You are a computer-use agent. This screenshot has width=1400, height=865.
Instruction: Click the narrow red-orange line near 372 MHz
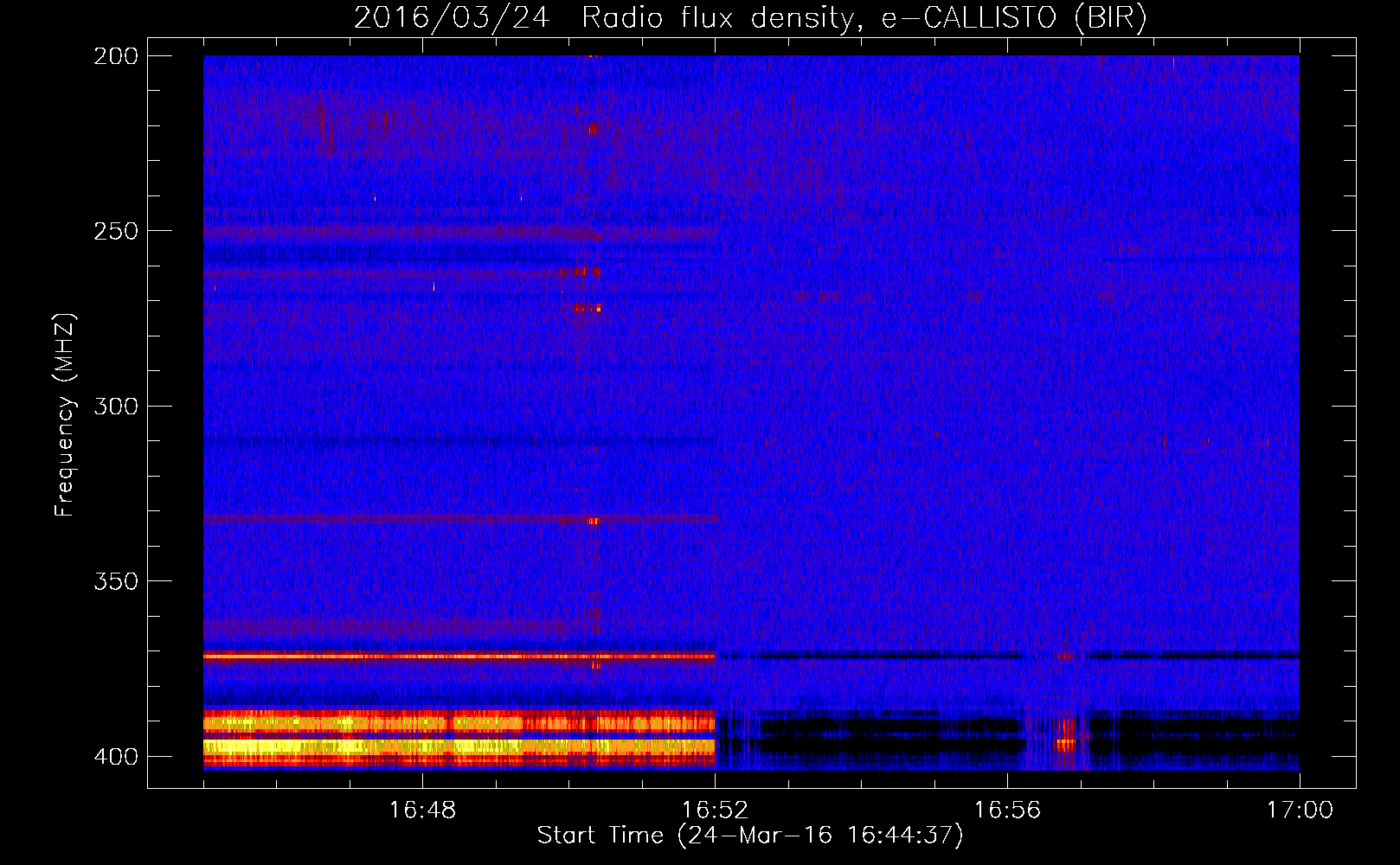(x=459, y=657)
